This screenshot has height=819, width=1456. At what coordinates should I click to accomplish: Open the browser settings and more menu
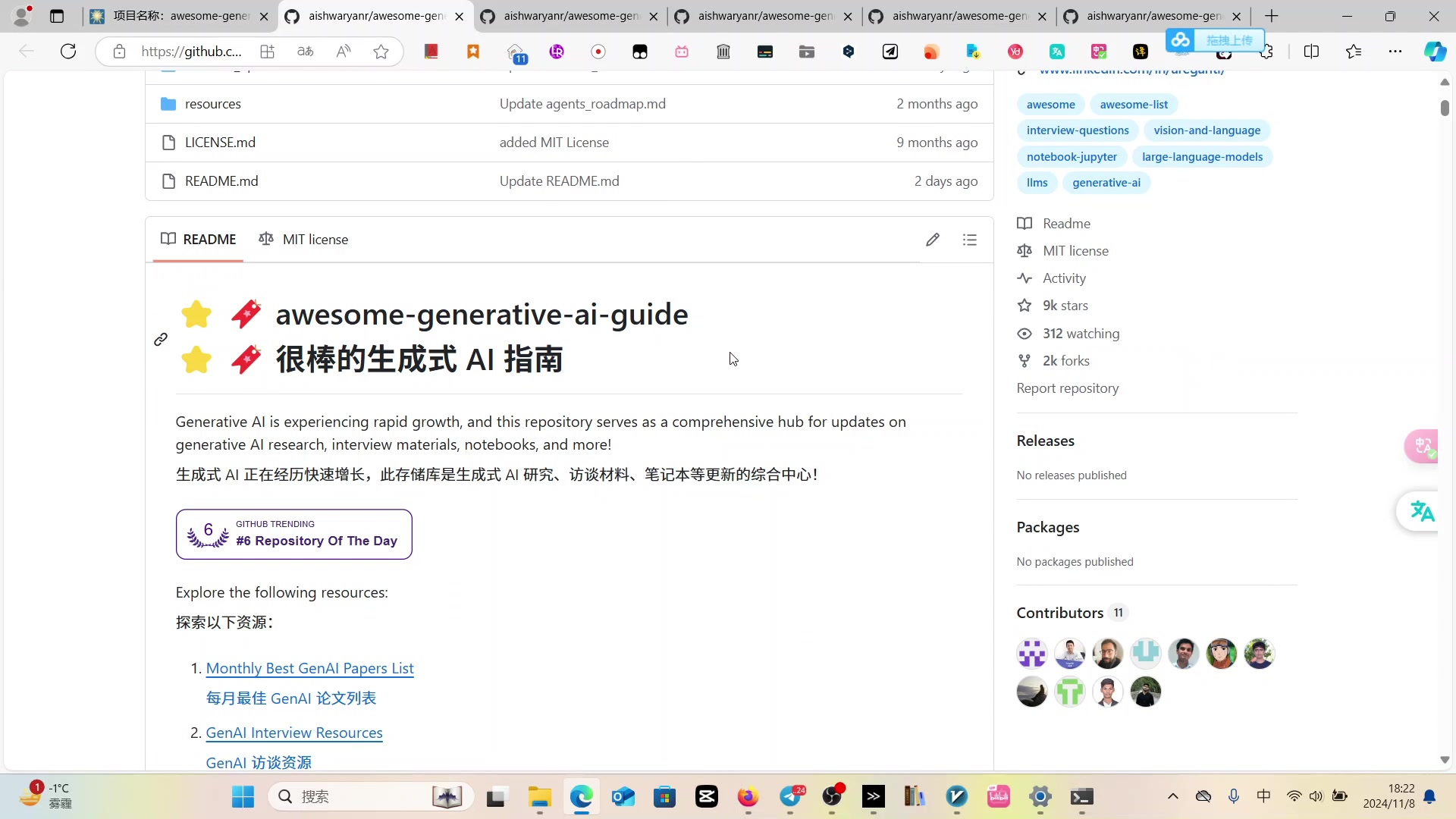click(1395, 52)
